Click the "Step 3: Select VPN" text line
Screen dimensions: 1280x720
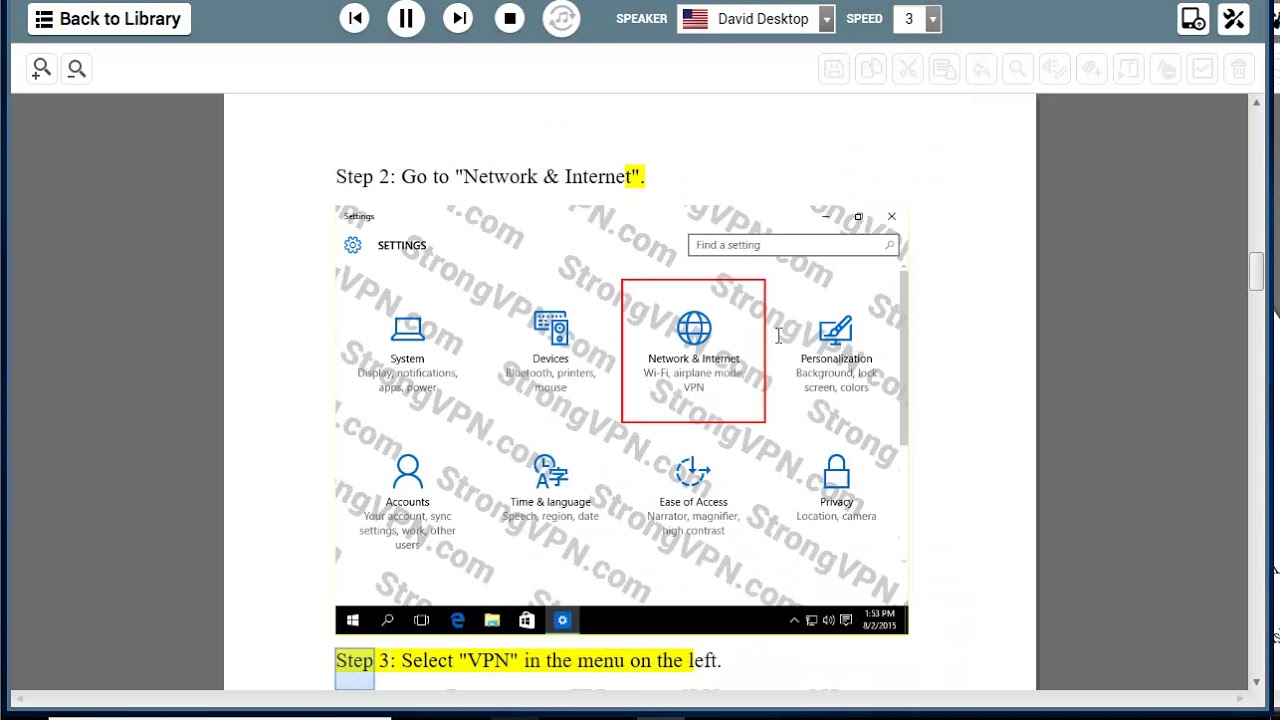coord(528,660)
